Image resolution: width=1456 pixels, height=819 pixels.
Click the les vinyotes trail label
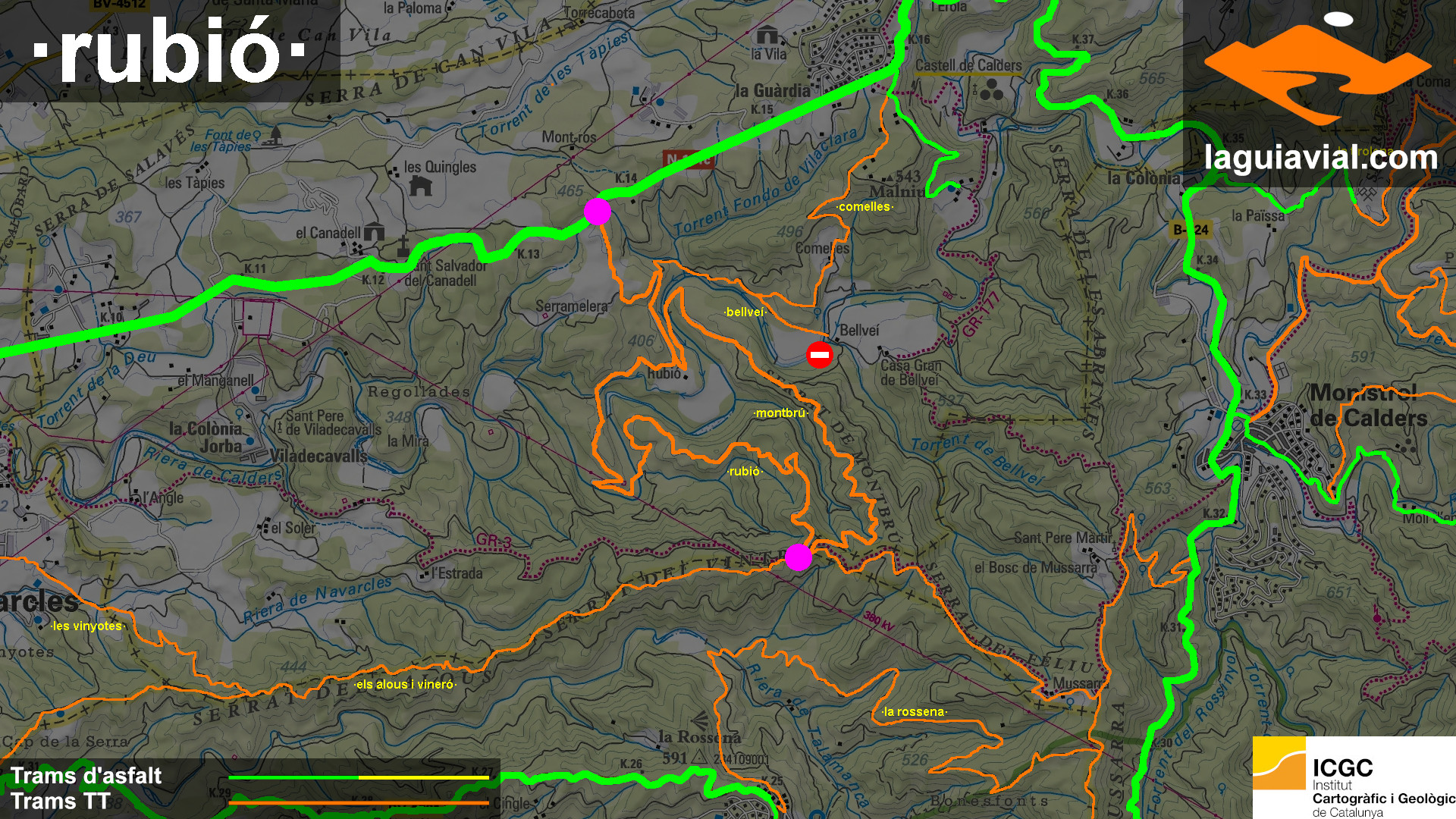[87, 626]
